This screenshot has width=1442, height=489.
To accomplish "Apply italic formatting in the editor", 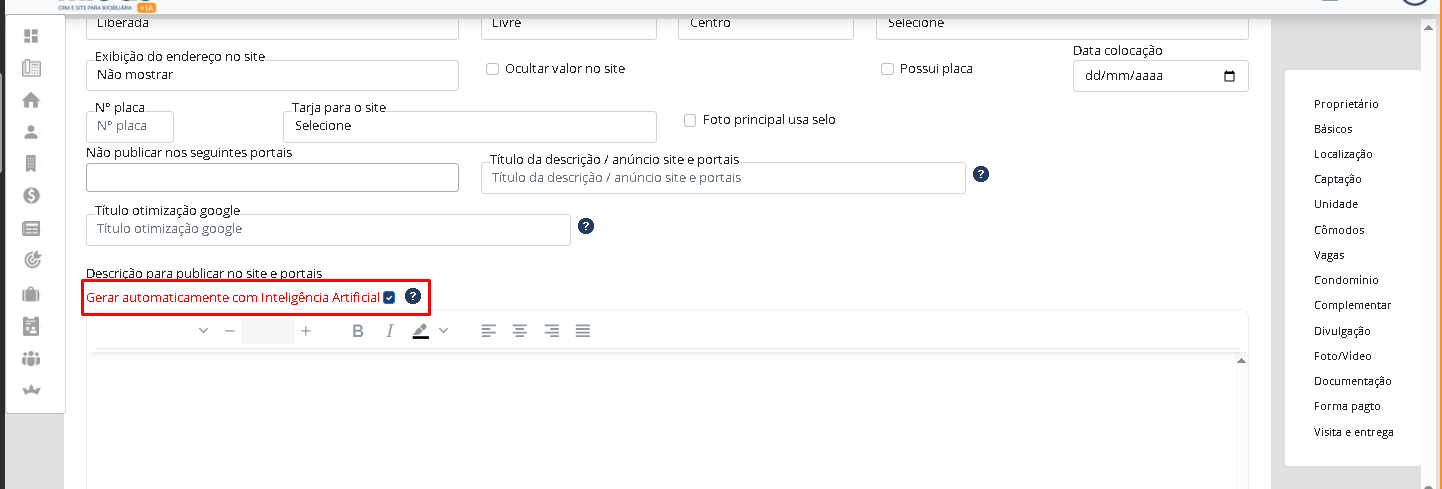I will pyautogui.click(x=389, y=331).
